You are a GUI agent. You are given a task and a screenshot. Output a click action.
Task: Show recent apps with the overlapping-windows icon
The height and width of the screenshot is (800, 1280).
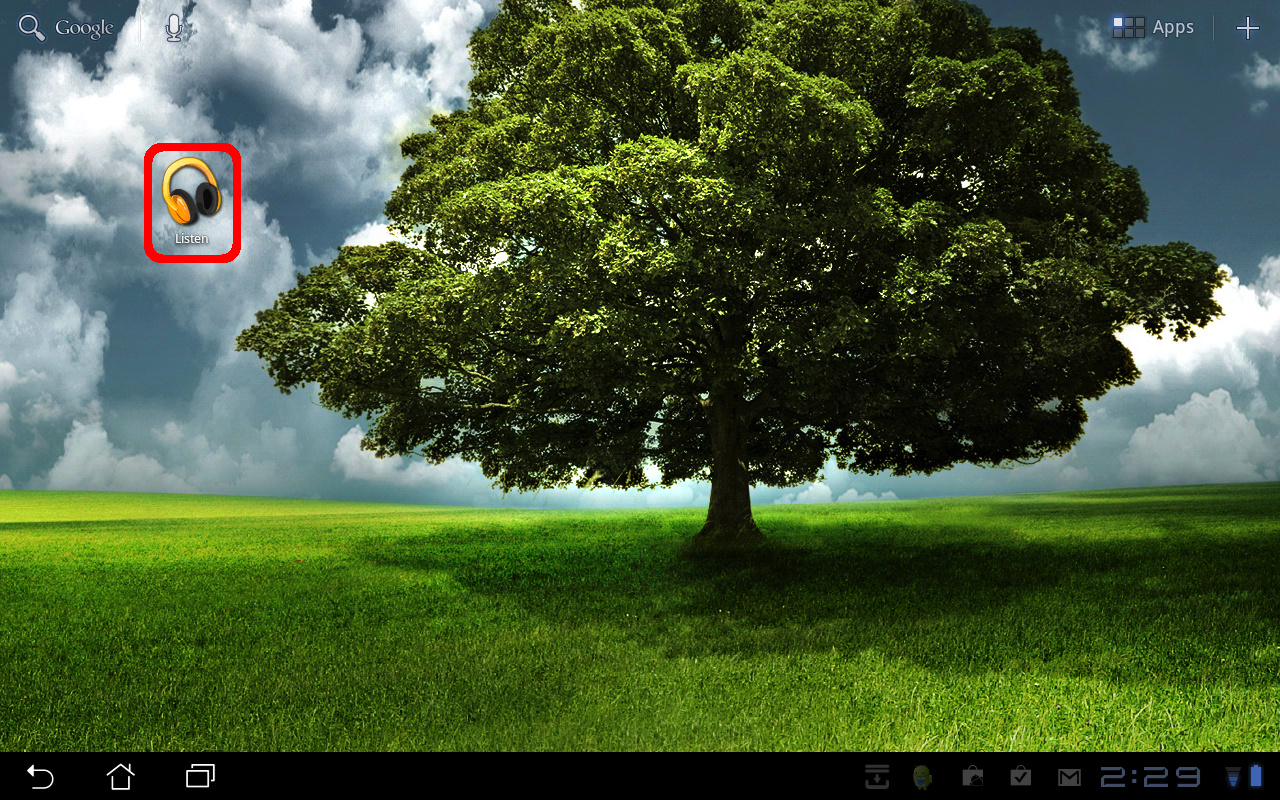pyautogui.click(x=201, y=776)
